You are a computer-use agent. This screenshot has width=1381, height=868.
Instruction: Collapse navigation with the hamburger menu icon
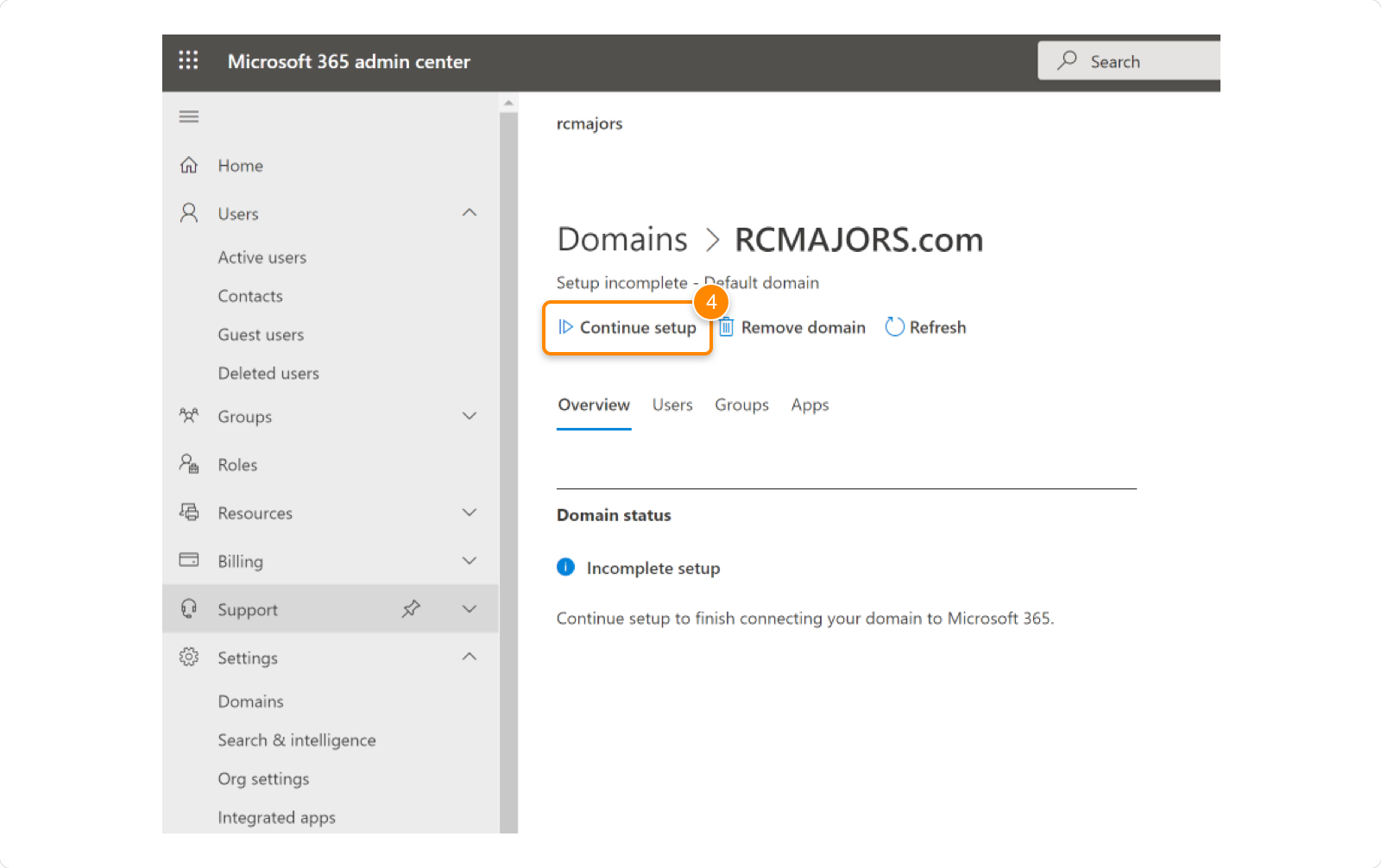click(x=189, y=116)
